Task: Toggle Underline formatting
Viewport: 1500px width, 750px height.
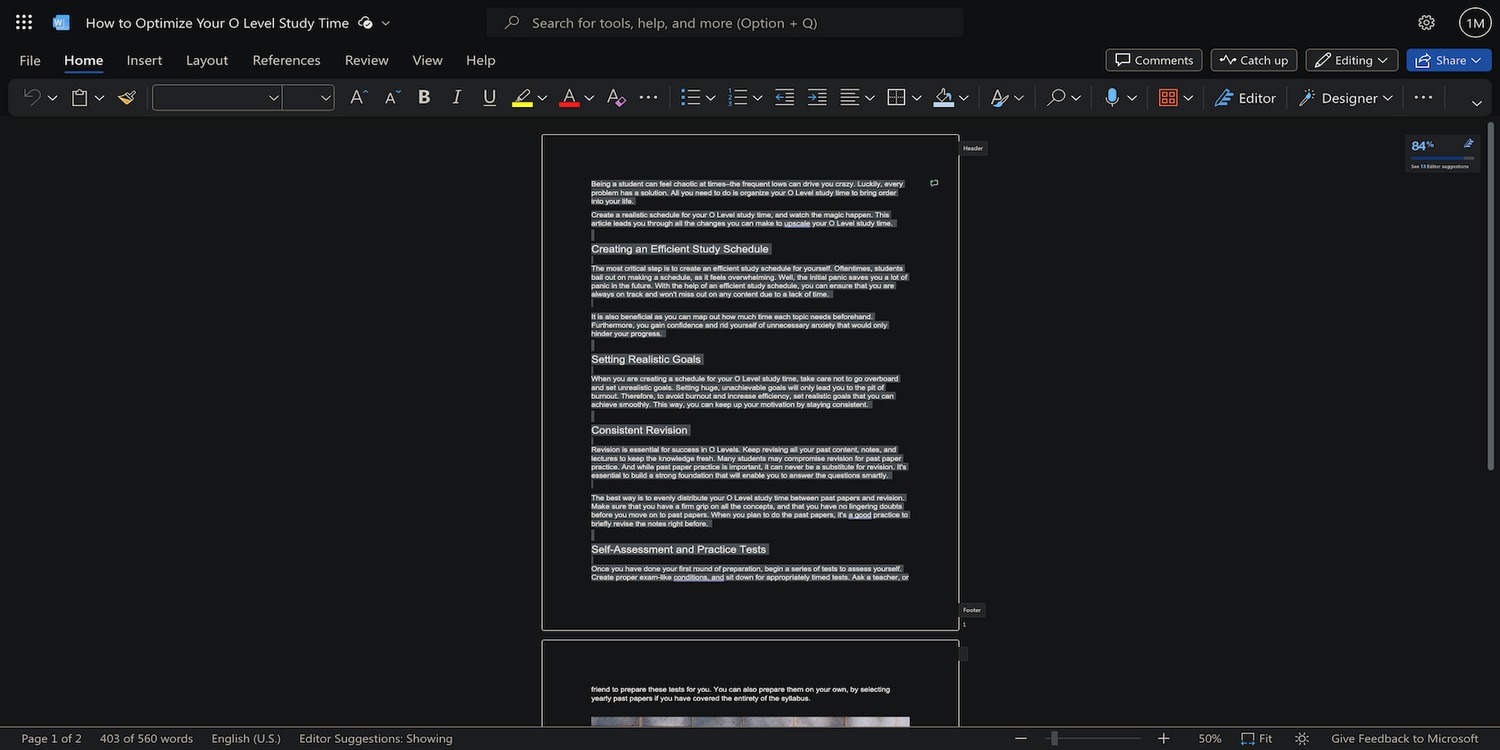Action: [489, 97]
